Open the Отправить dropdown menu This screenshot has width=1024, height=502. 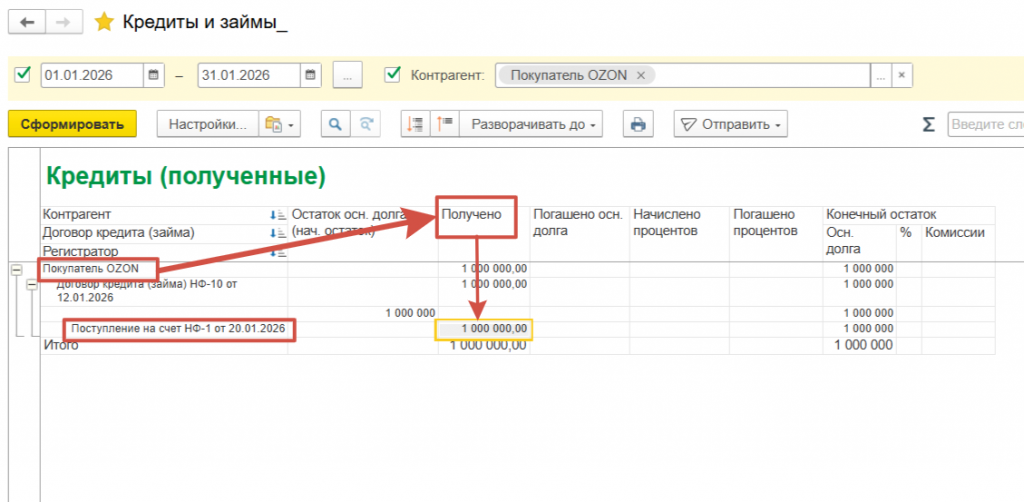[730, 125]
